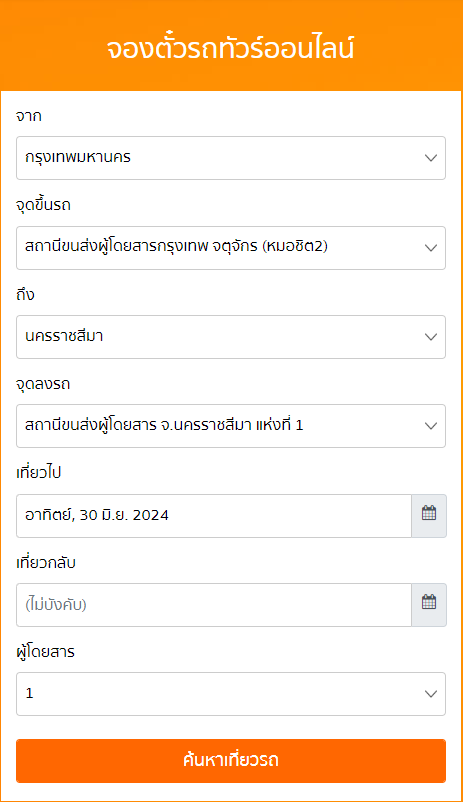Image resolution: width=463 pixels, height=802 pixels.
Task: Click the เที่ยวกลับ field label
Action: 46,562
